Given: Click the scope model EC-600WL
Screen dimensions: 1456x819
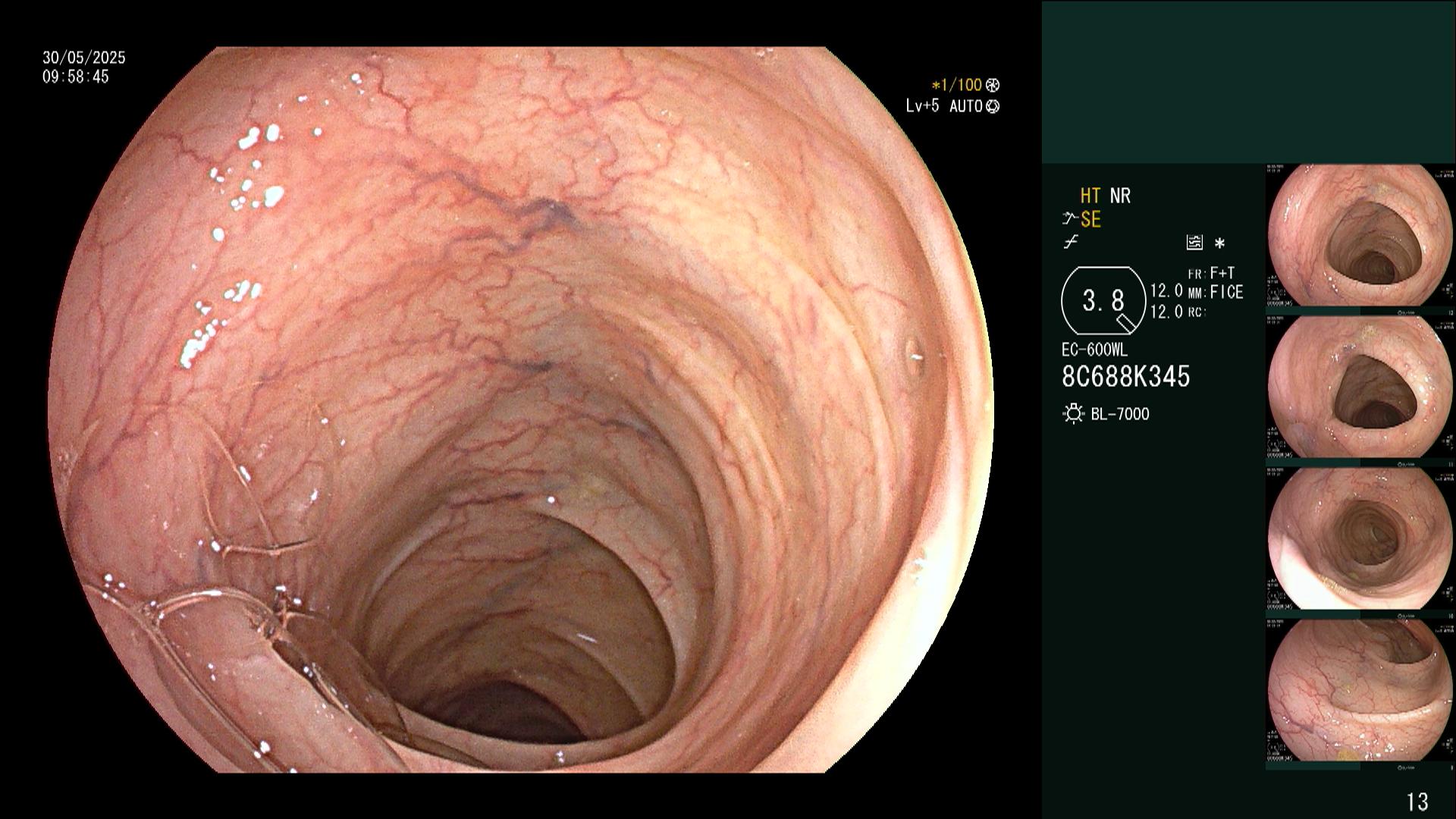Looking at the screenshot, I should click(x=1094, y=350).
